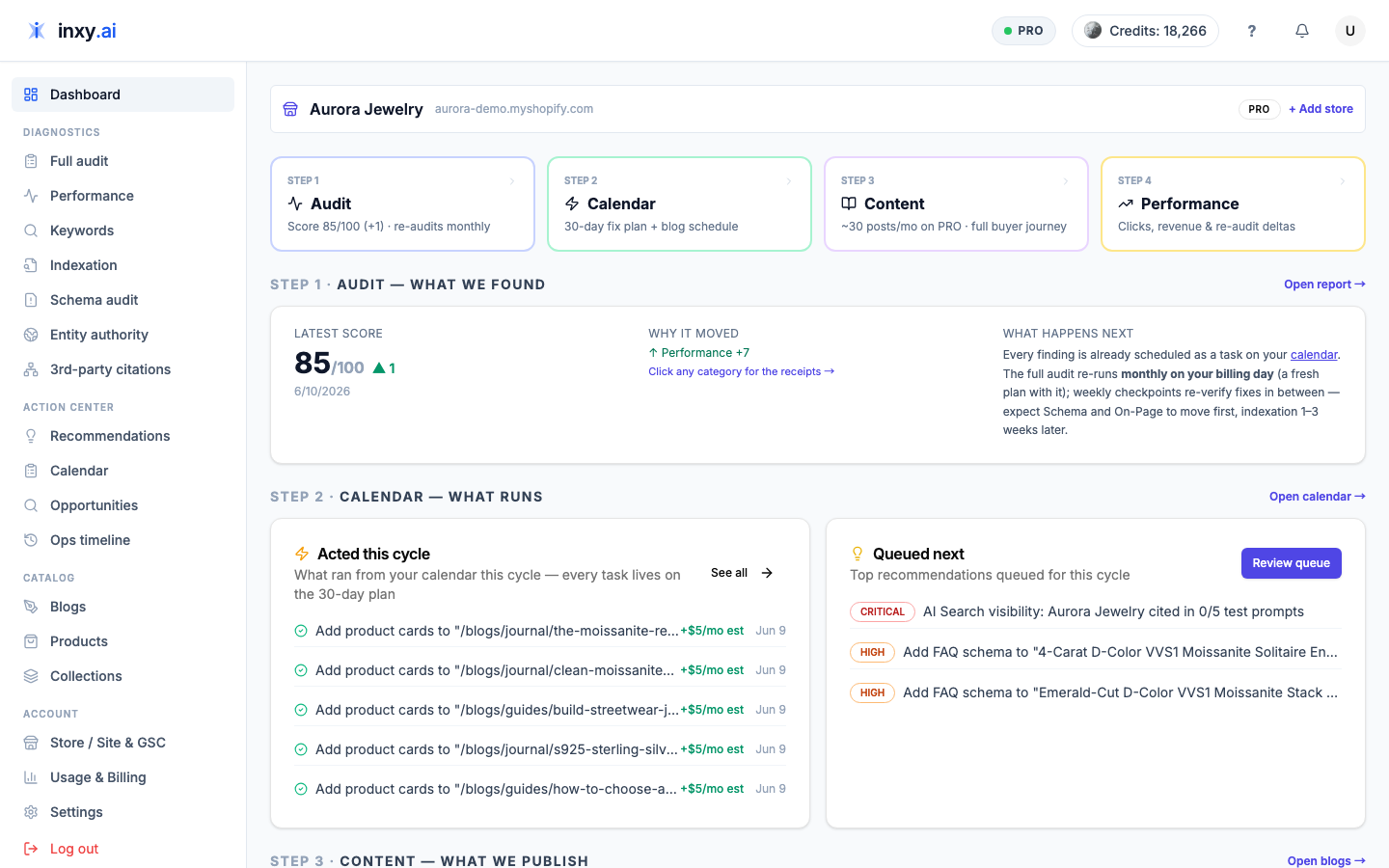1389x868 pixels.
Task: Open Opportunities in the sidebar
Action: [x=123, y=505]
